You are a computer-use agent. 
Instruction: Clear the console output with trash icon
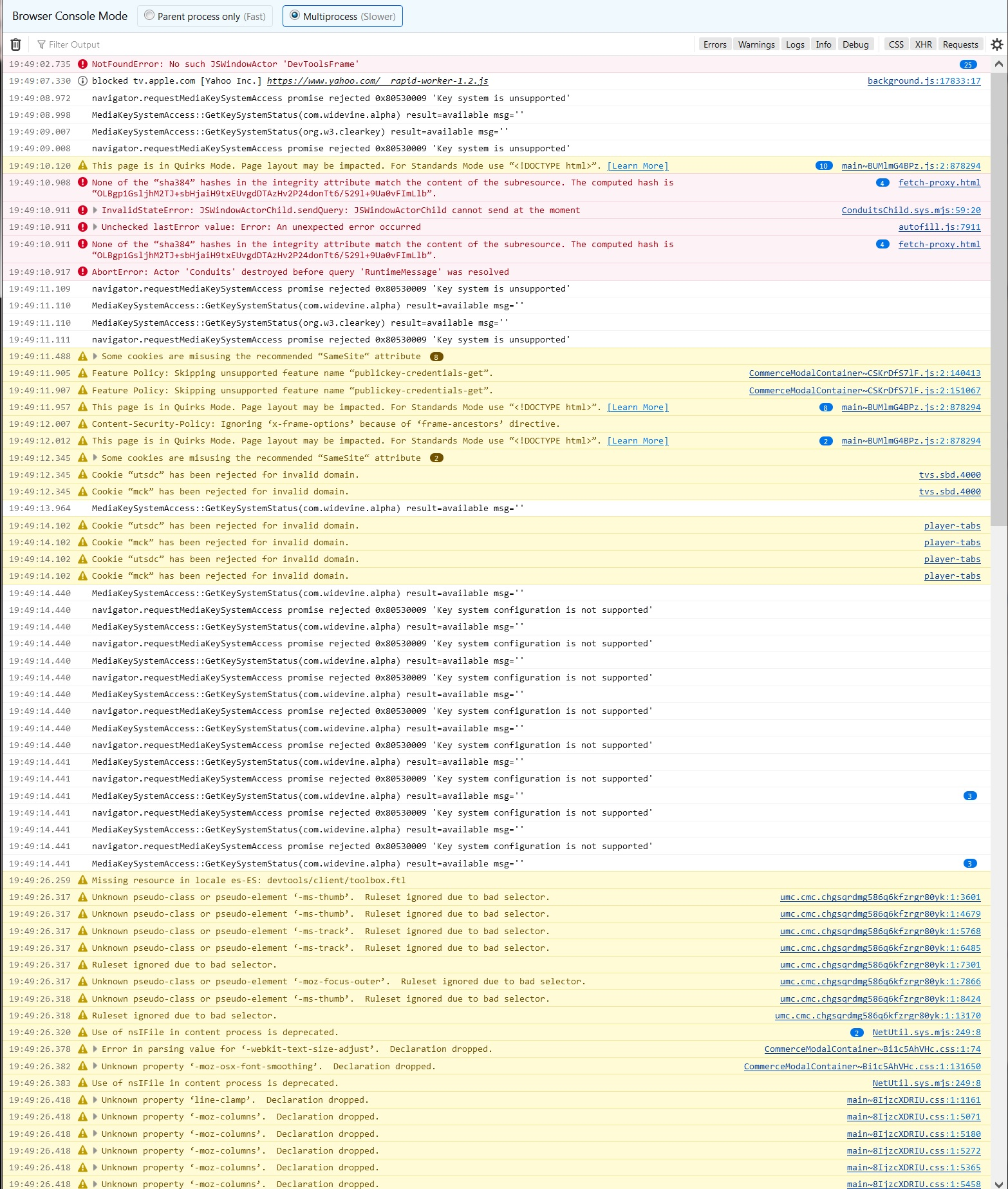16,44
